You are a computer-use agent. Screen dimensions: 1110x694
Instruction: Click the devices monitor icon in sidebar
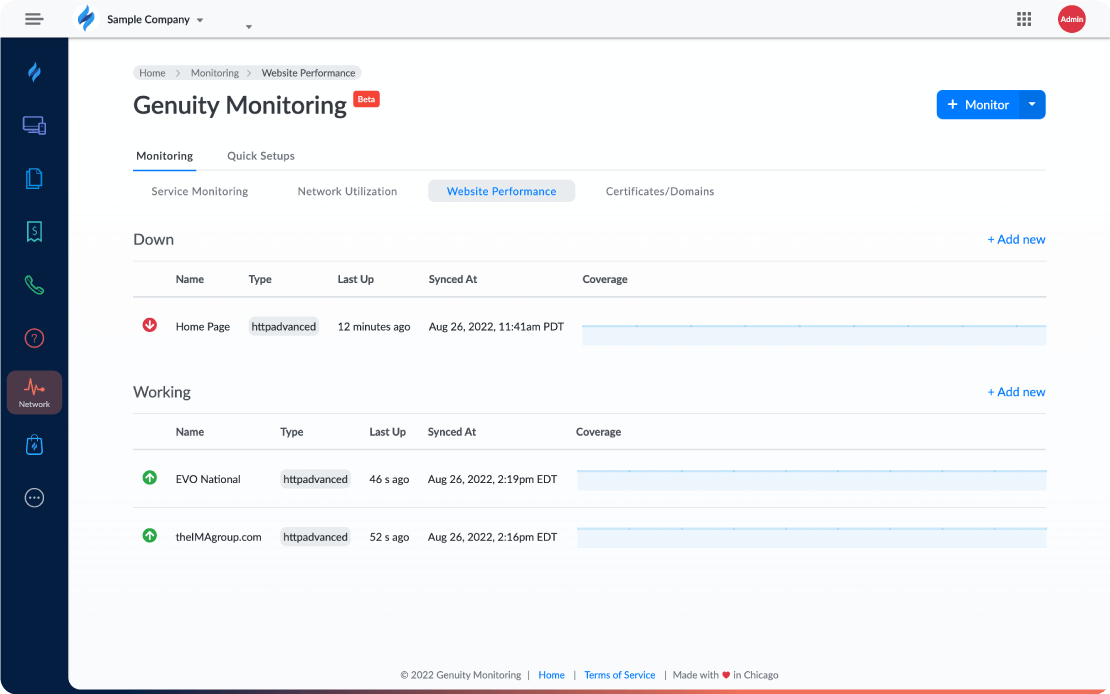point(34,126)
